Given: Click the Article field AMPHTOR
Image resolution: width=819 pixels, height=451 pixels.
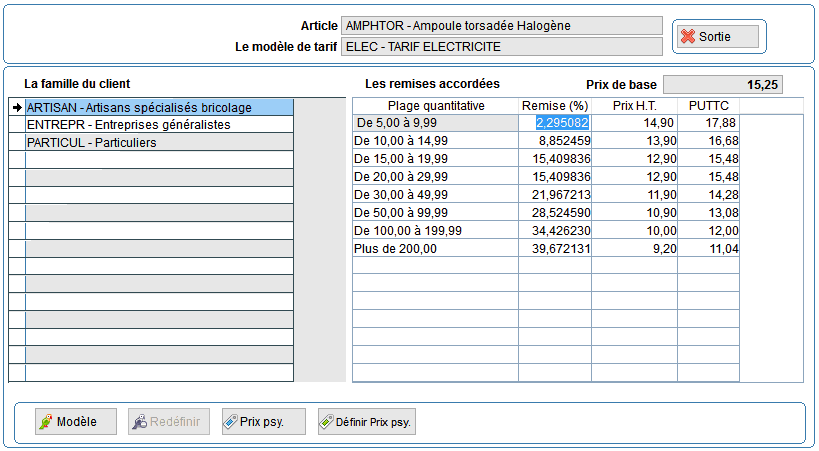Looking at the screenshot, I should click(x=501, y=25).
